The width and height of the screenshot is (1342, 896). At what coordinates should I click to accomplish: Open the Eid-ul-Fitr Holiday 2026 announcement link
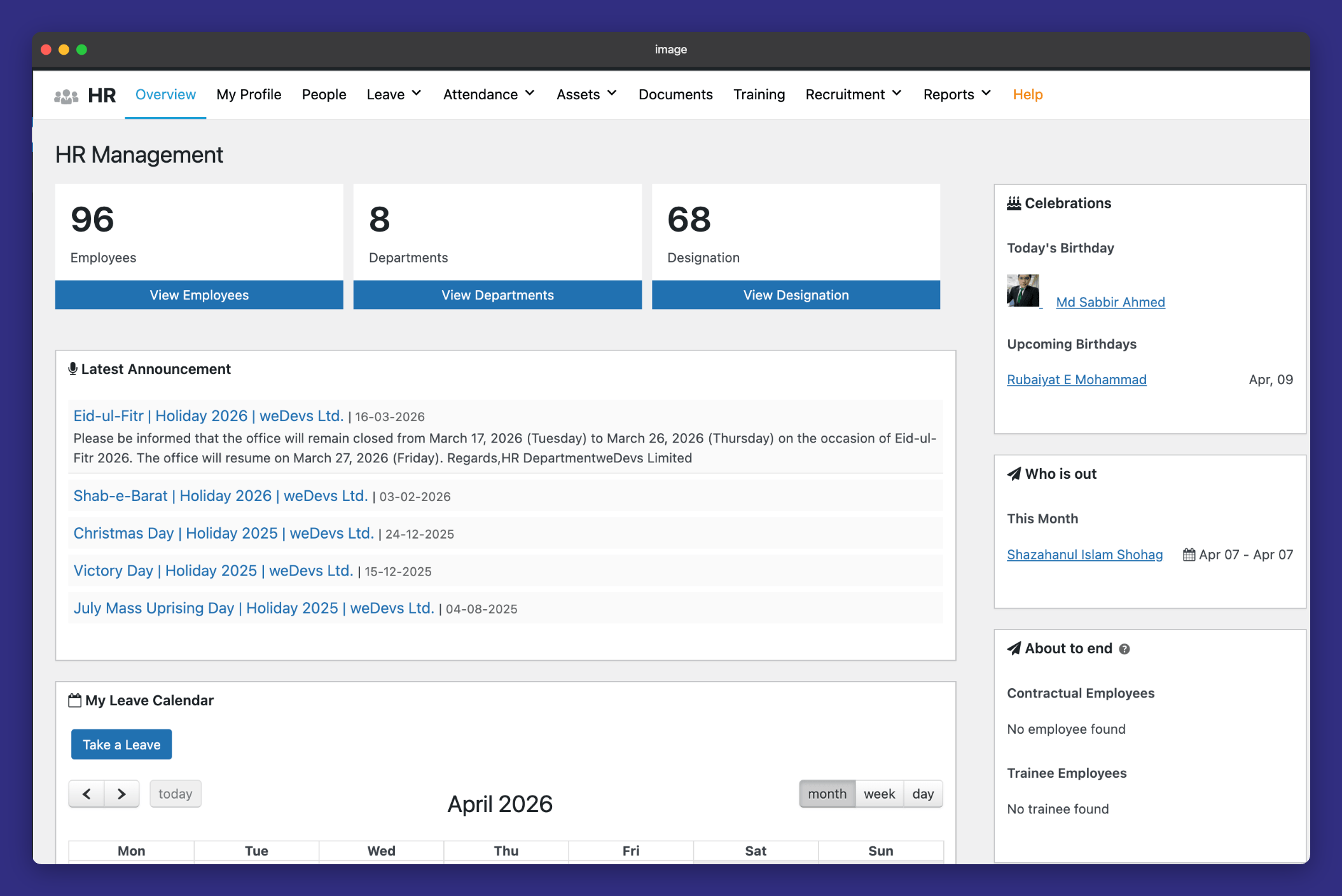208,416
